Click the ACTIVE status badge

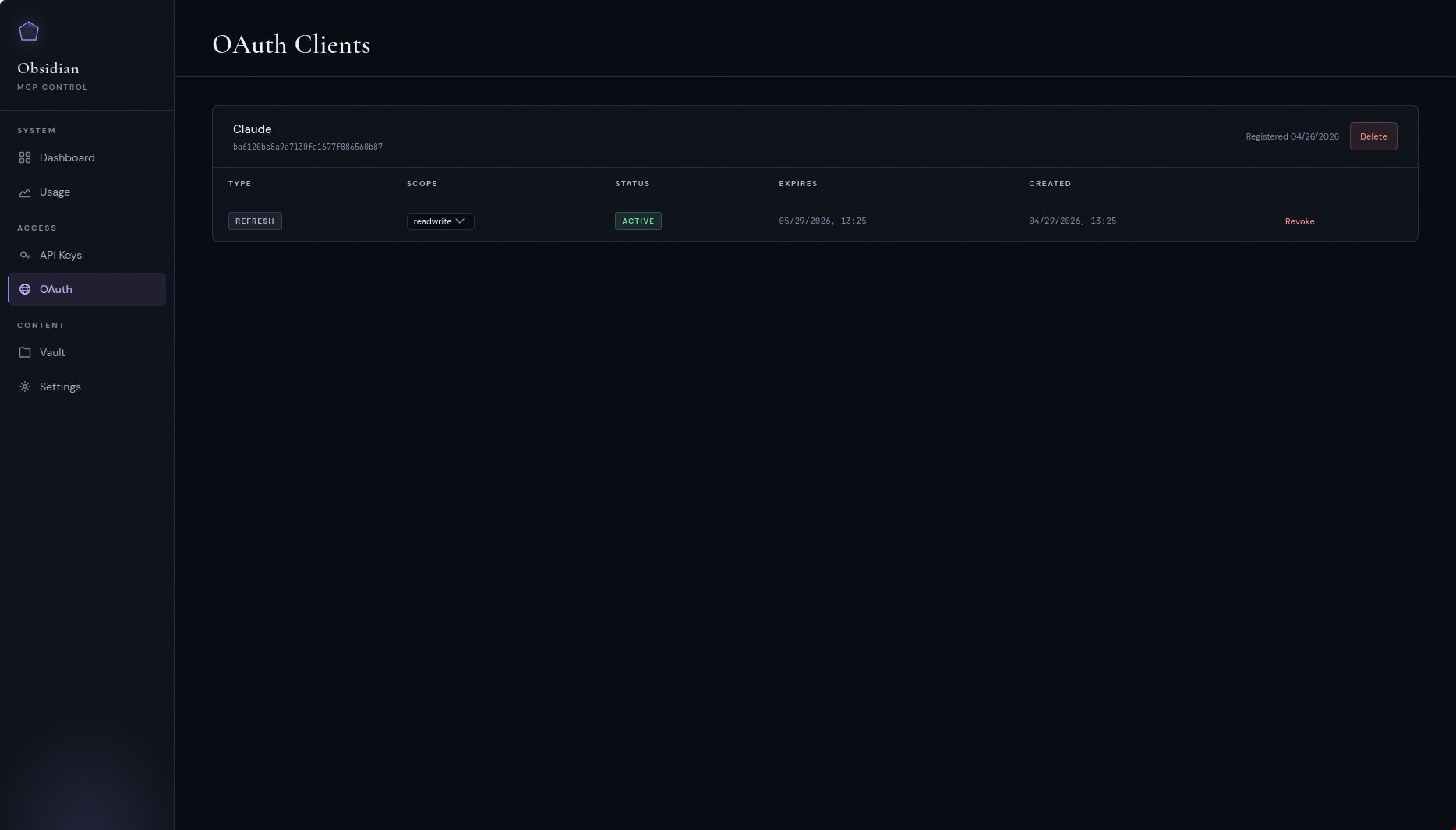point(638,221)
